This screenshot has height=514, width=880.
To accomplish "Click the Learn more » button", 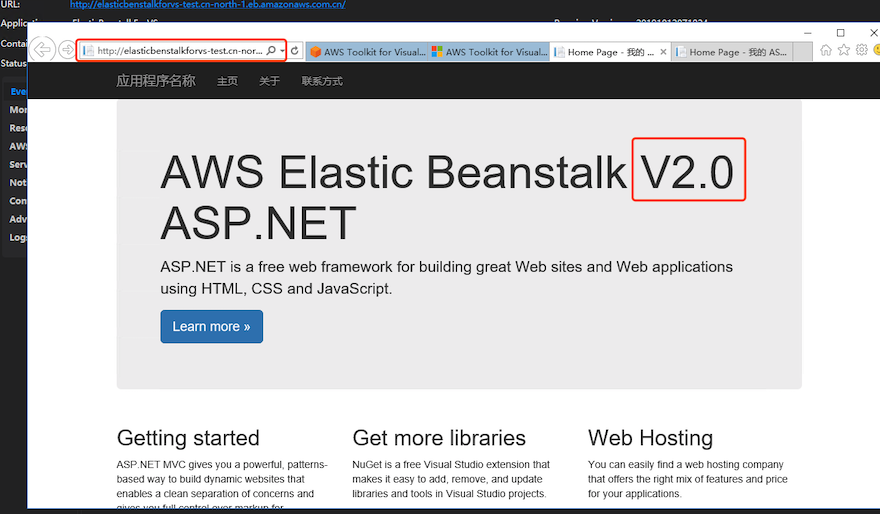I will [x=212, y=327].
